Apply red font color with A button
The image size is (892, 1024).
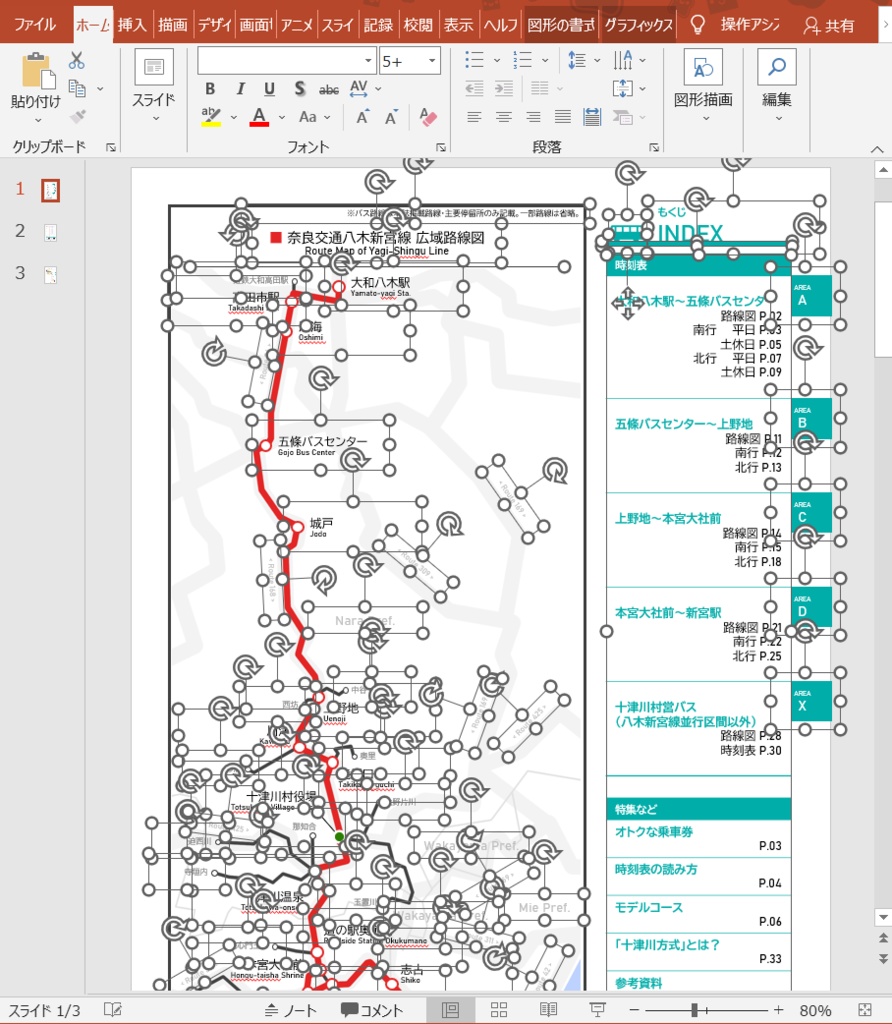click(259, 117)
